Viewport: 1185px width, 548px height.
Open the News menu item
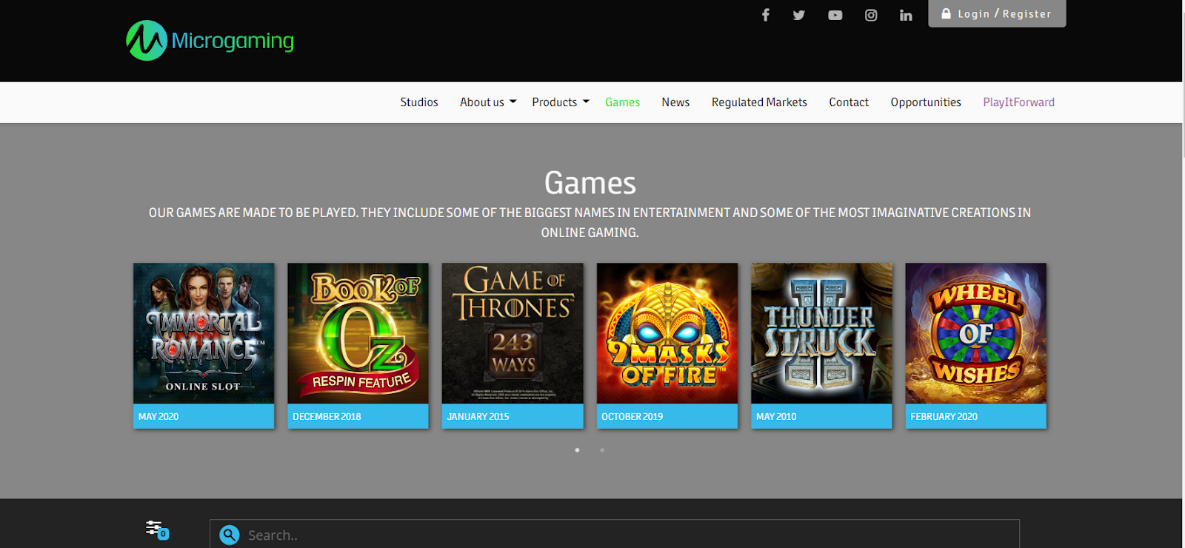coord(676,102)
